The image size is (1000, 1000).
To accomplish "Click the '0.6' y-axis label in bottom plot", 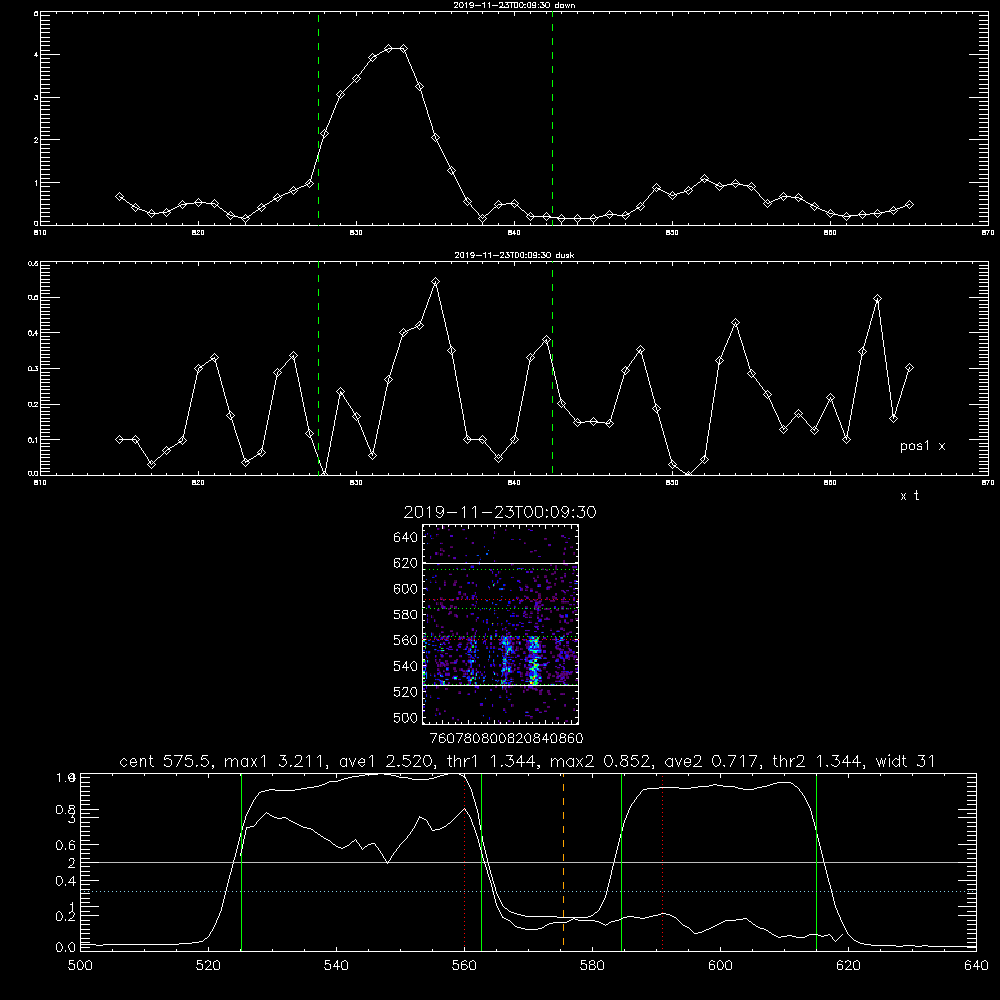I will pos(66,845).
